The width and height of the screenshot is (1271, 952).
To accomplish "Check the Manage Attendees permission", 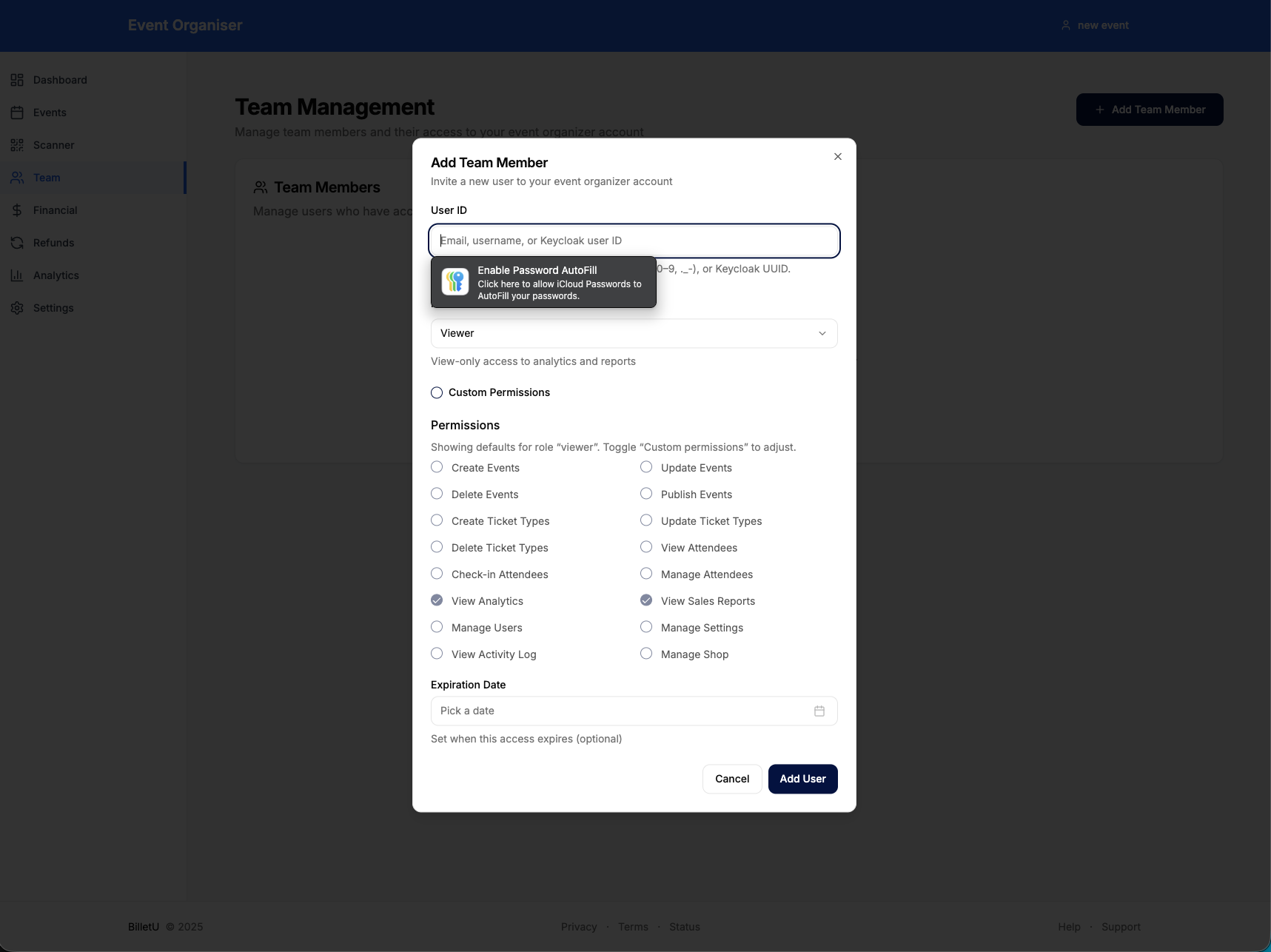I will pyautogui.click(x=646, y=574).
